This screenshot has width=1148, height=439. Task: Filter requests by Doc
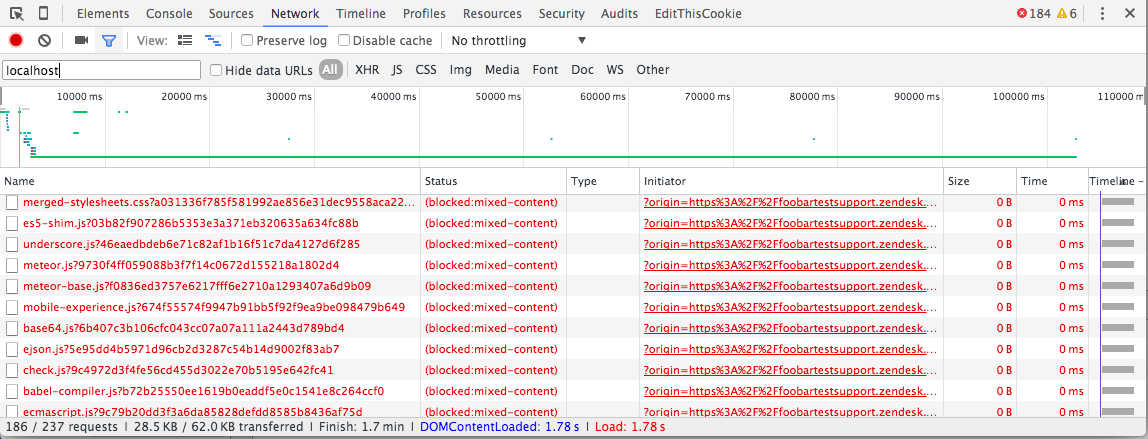[x=582, y=70]
